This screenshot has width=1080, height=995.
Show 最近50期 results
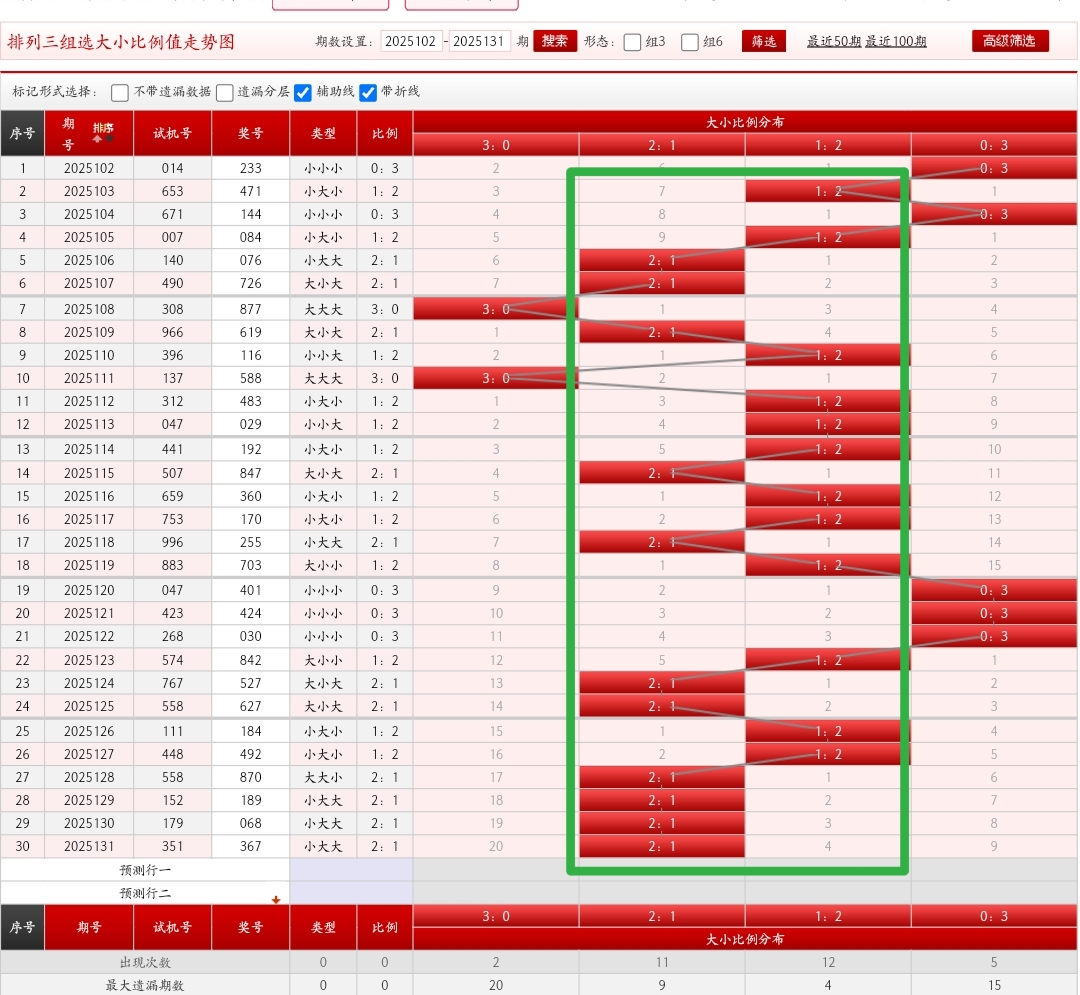click(834, 42)
